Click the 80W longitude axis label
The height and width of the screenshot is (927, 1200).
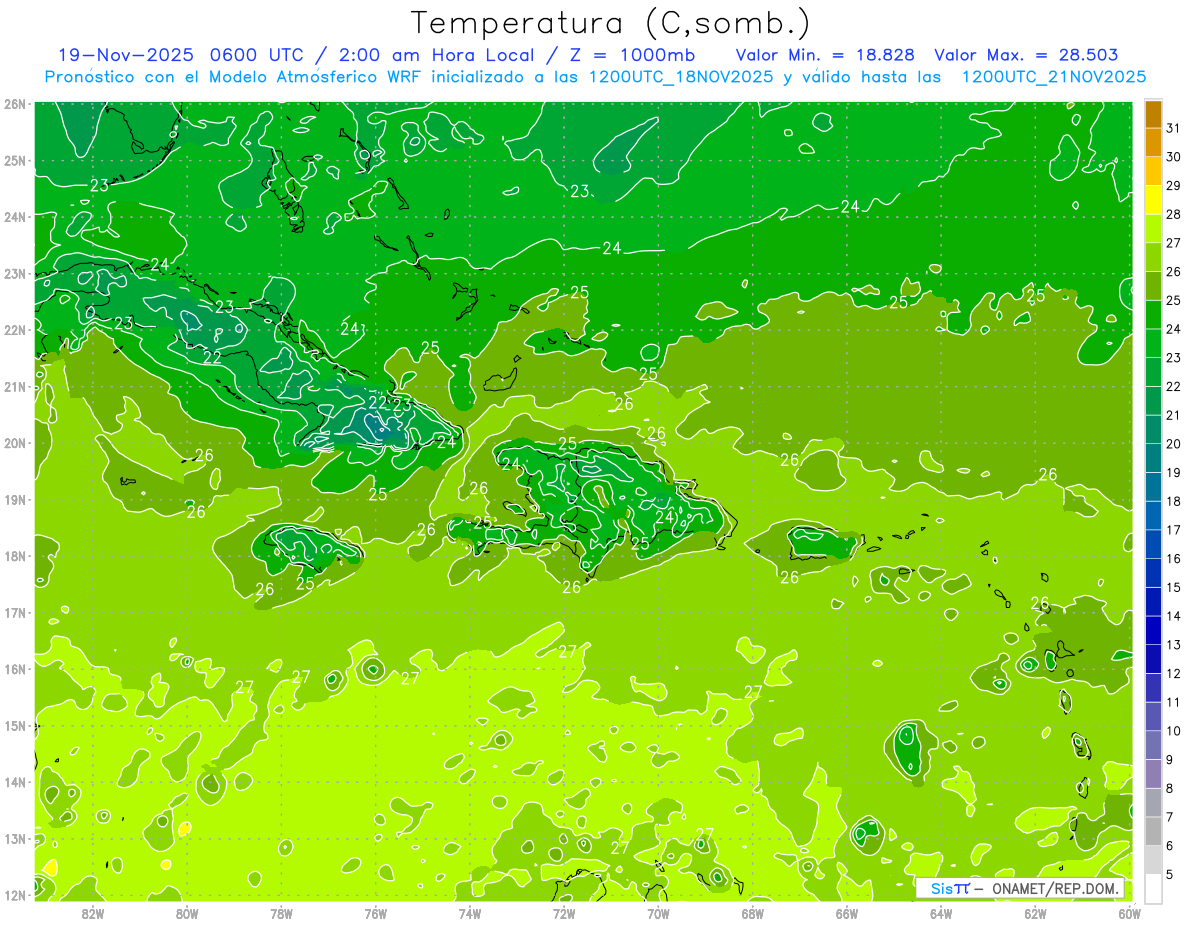[187, 913]
